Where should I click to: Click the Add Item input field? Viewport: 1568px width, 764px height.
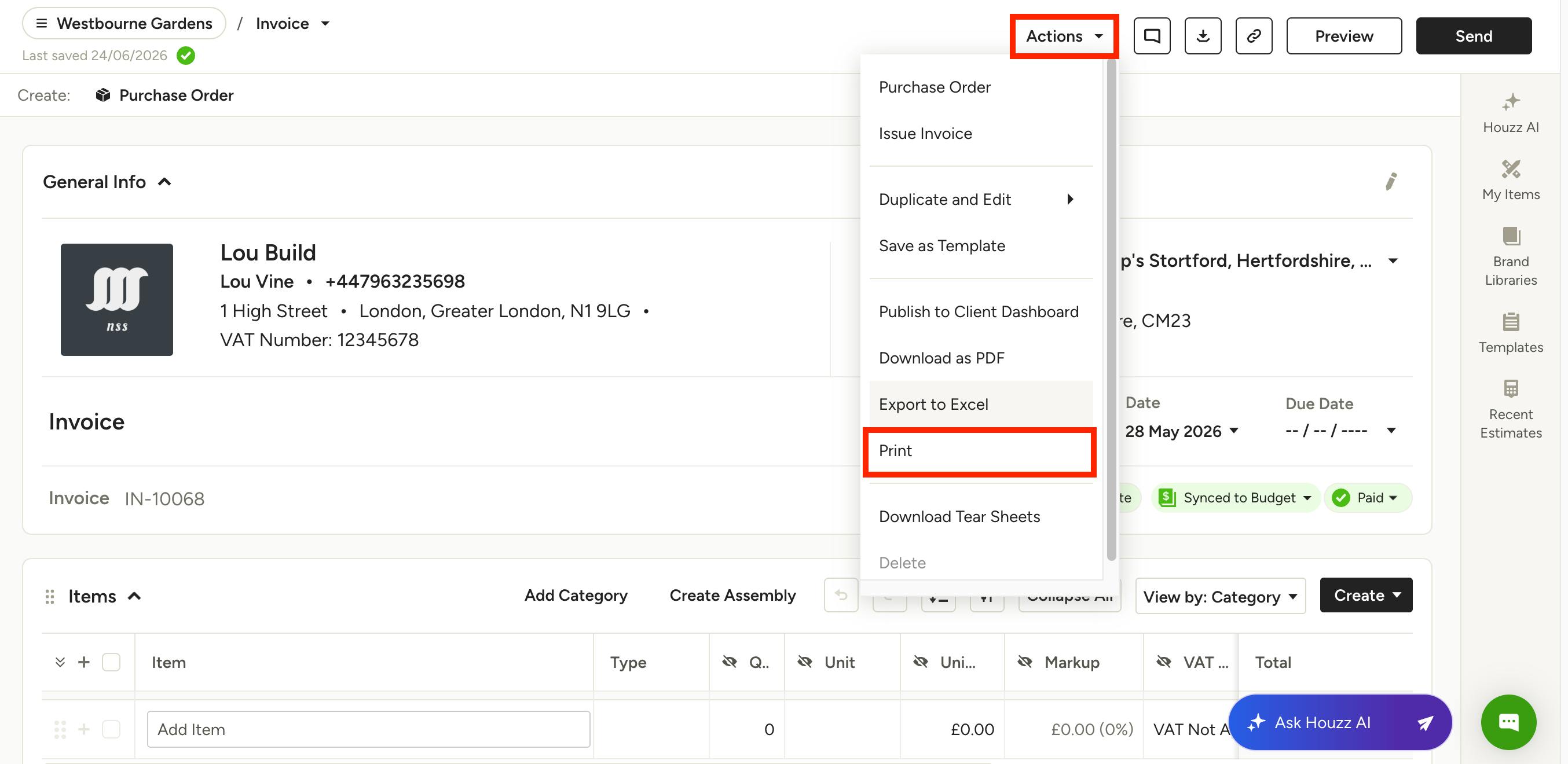[x=368, y=729]
